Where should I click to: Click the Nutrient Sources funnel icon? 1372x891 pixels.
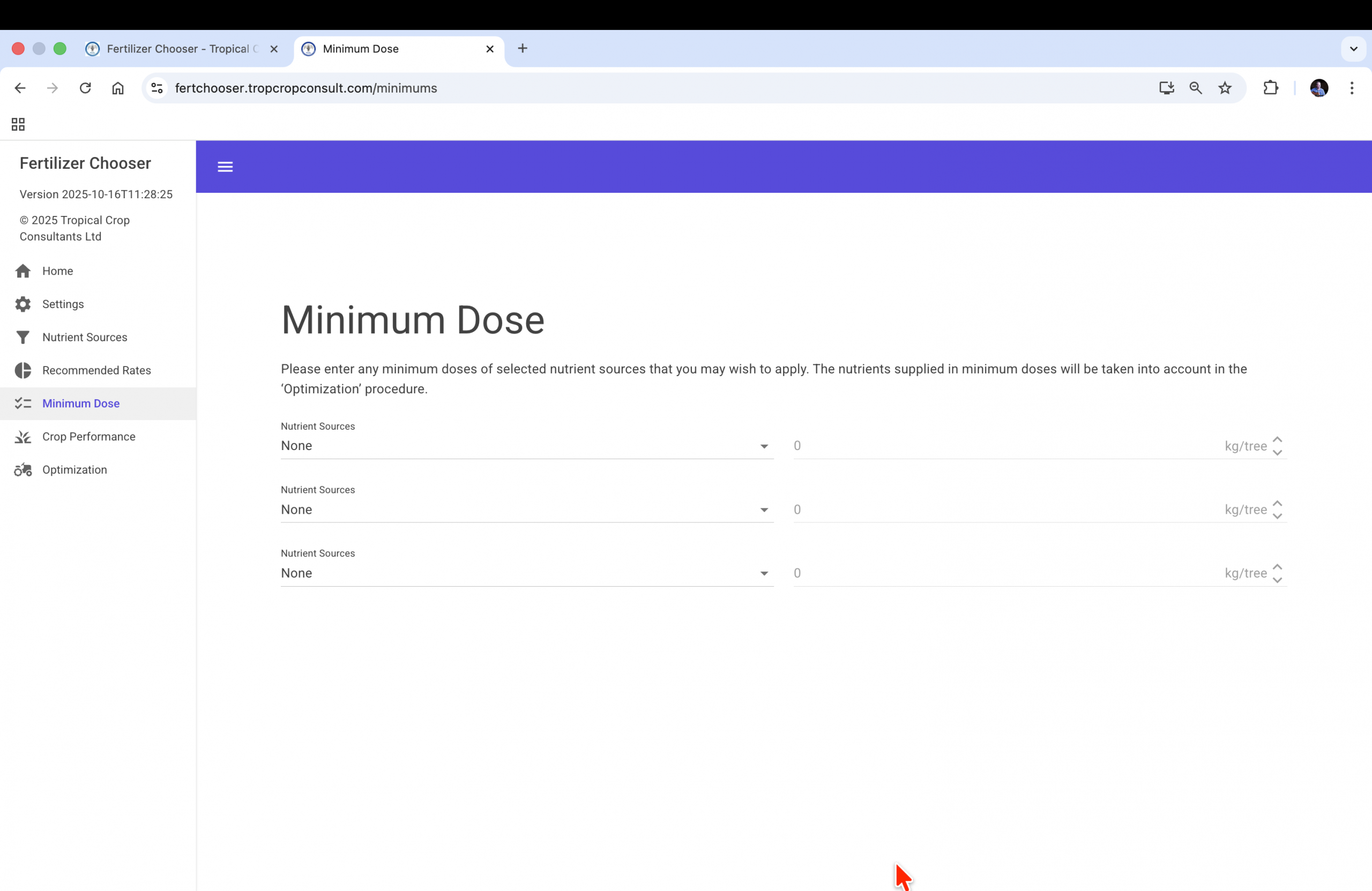point(23,337)
